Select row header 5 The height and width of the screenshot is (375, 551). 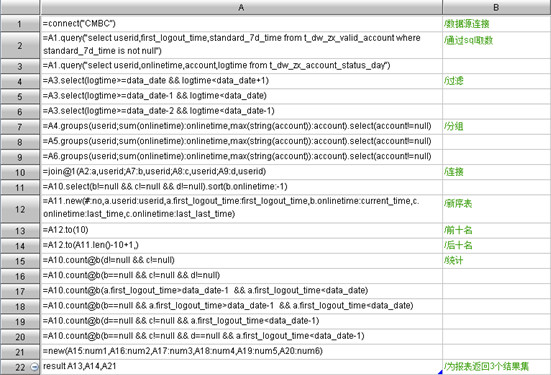click(20, 96)
